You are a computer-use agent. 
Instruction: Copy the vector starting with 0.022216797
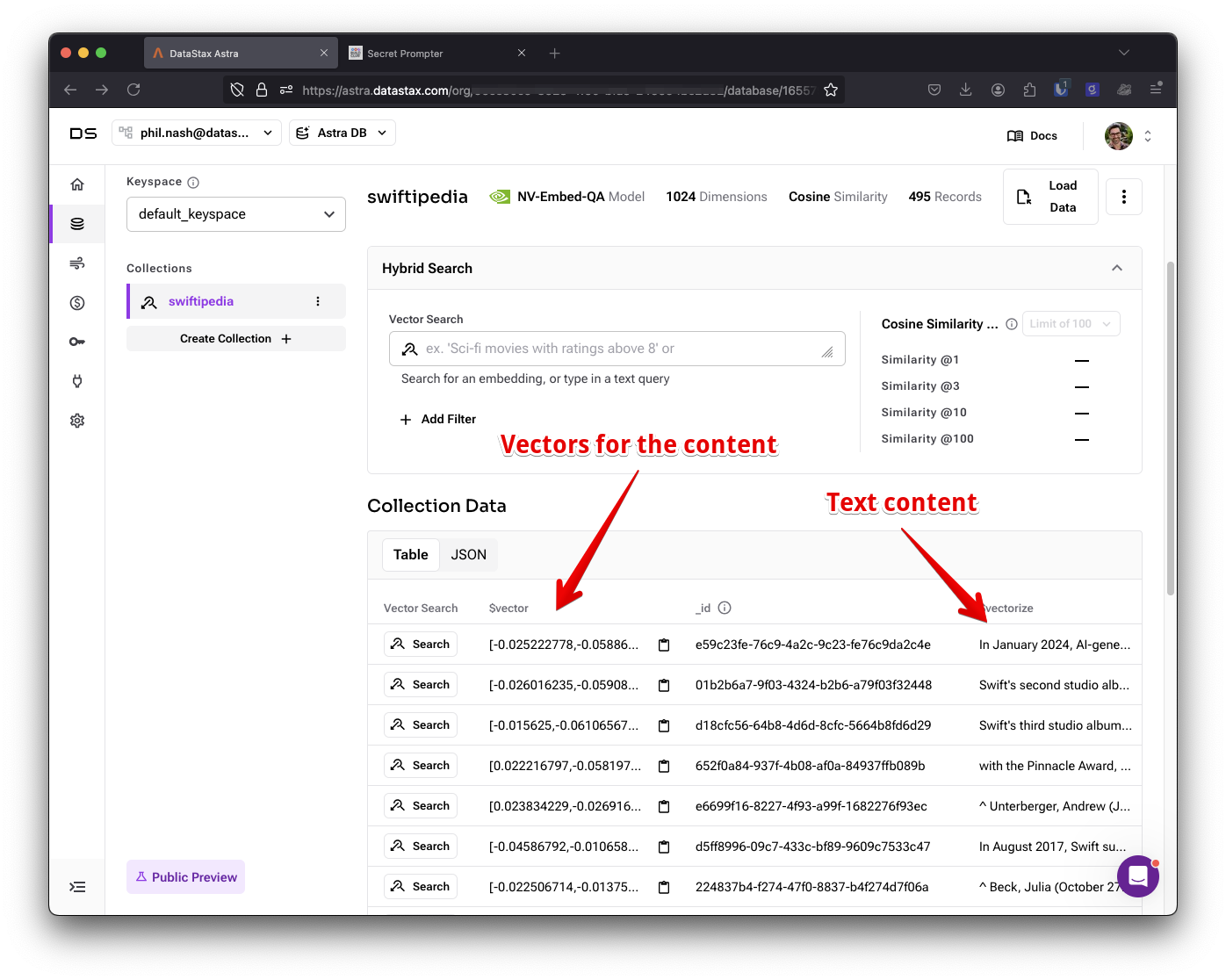click(664, 766)
